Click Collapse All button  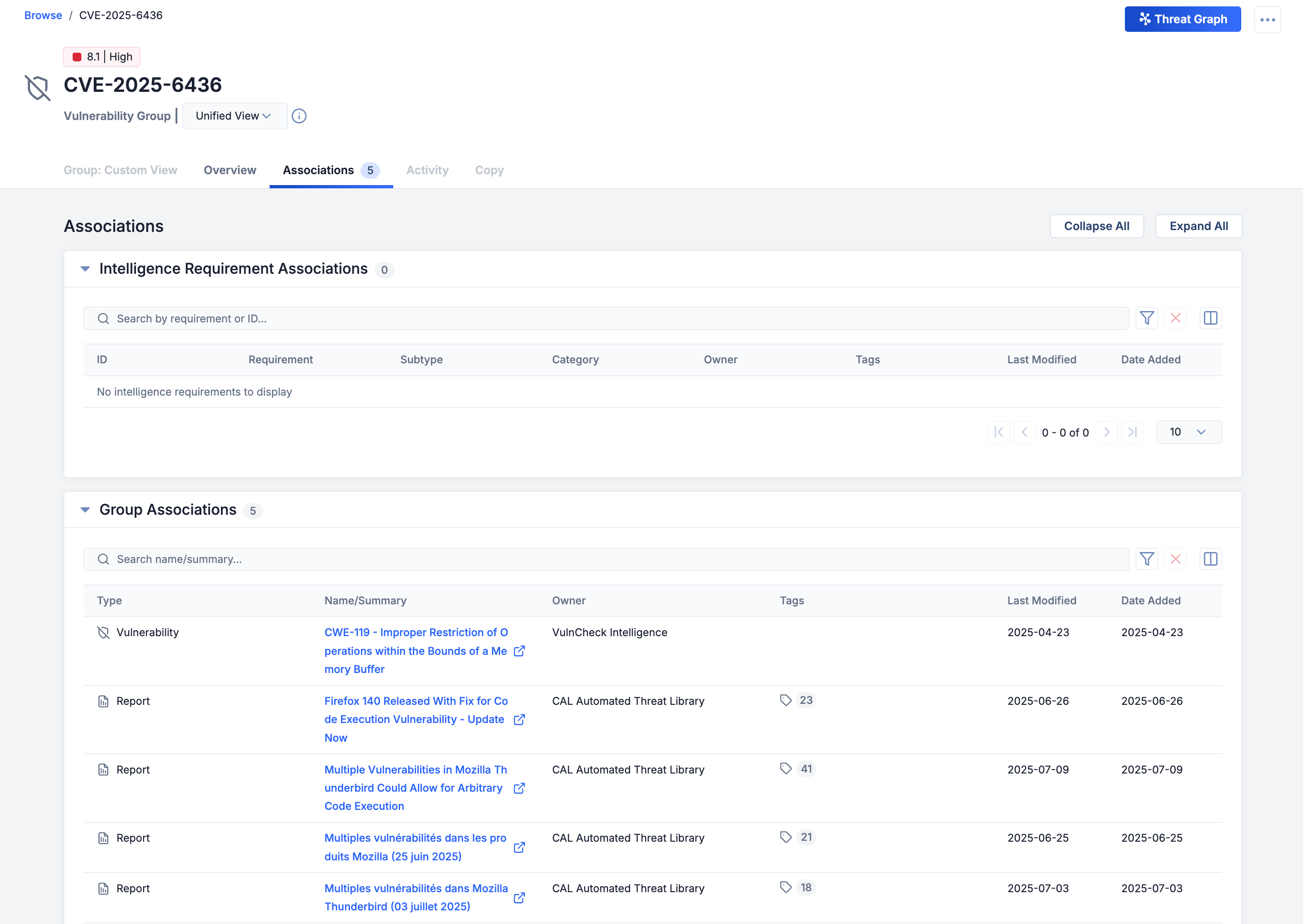pos(1097,226)
